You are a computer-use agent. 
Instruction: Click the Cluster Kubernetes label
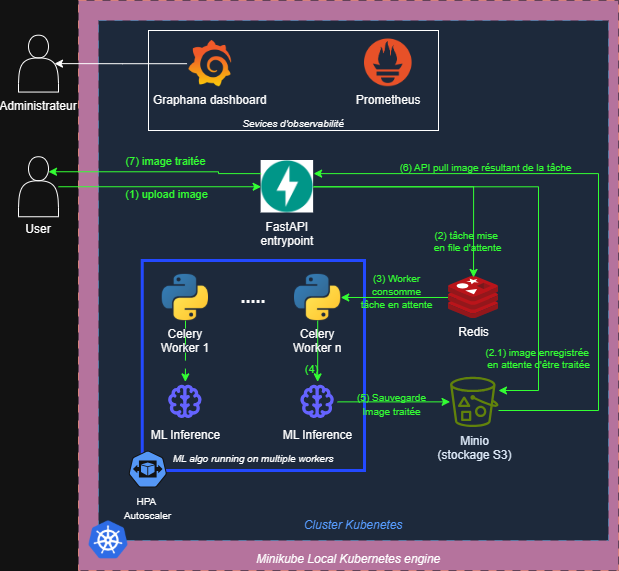click(x=353, y=524)
